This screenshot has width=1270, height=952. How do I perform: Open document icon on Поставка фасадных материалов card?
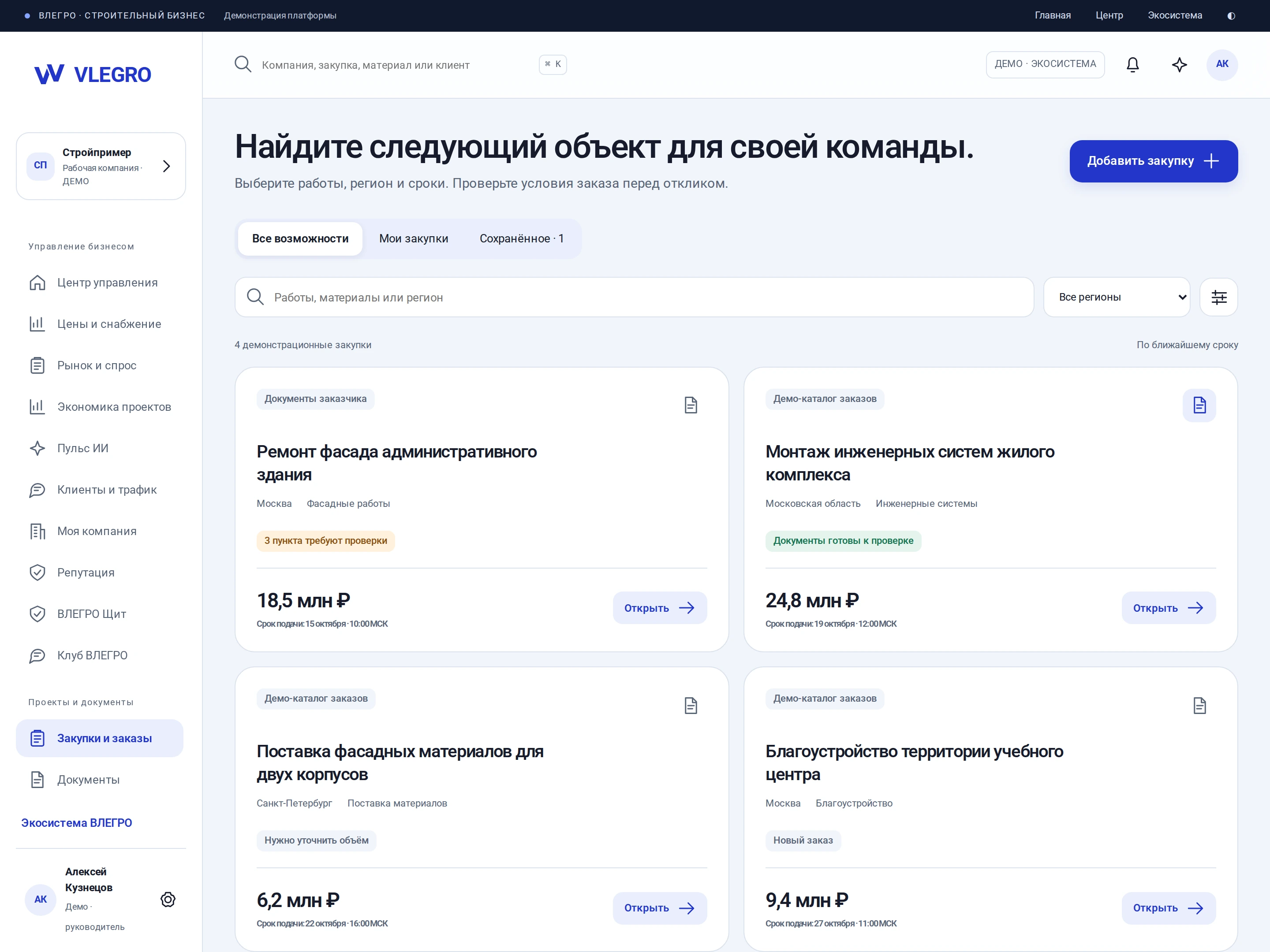pyautogui.click(x=691, y=705)
